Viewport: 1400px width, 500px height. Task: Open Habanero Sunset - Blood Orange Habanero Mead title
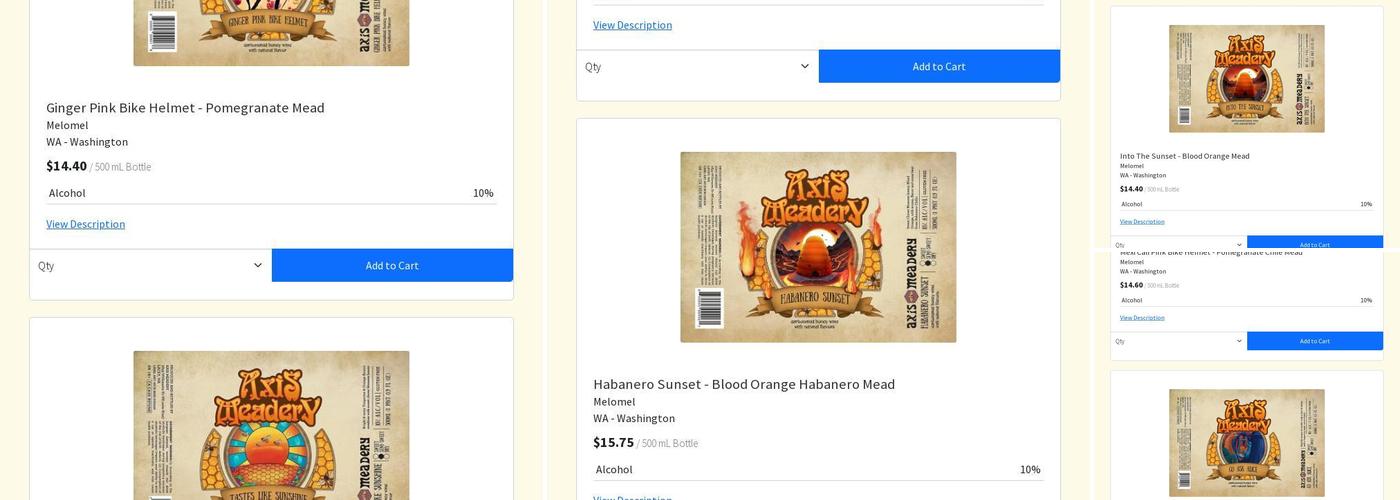pyautogui.click(x=743, y=384)
